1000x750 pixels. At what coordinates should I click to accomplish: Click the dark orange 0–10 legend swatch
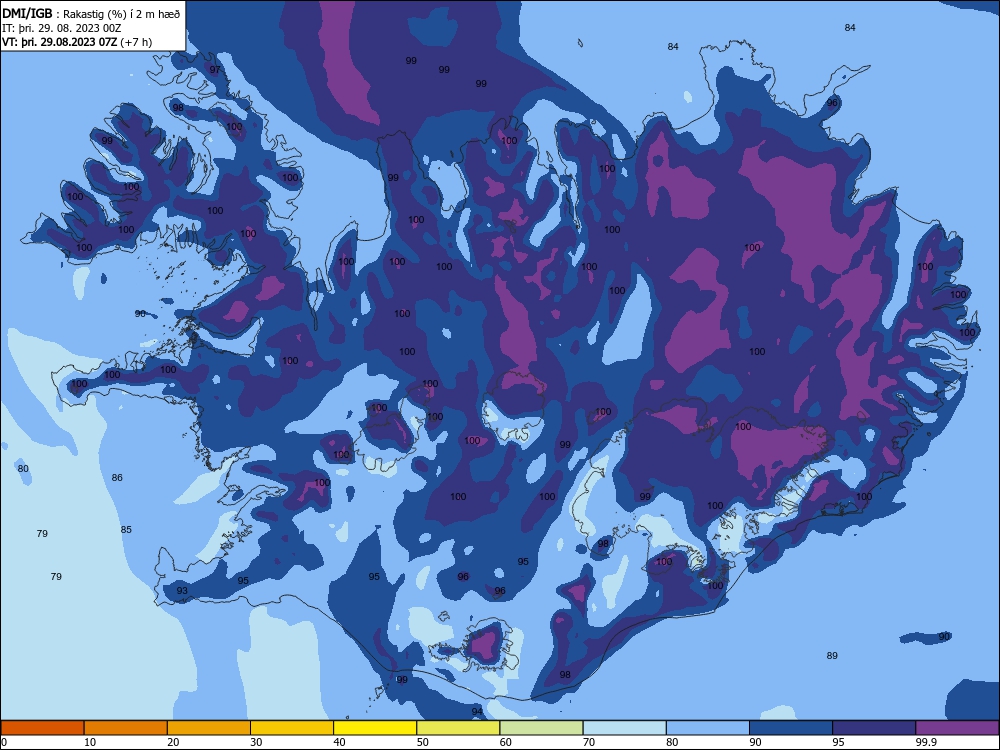[x=42, y=728]
